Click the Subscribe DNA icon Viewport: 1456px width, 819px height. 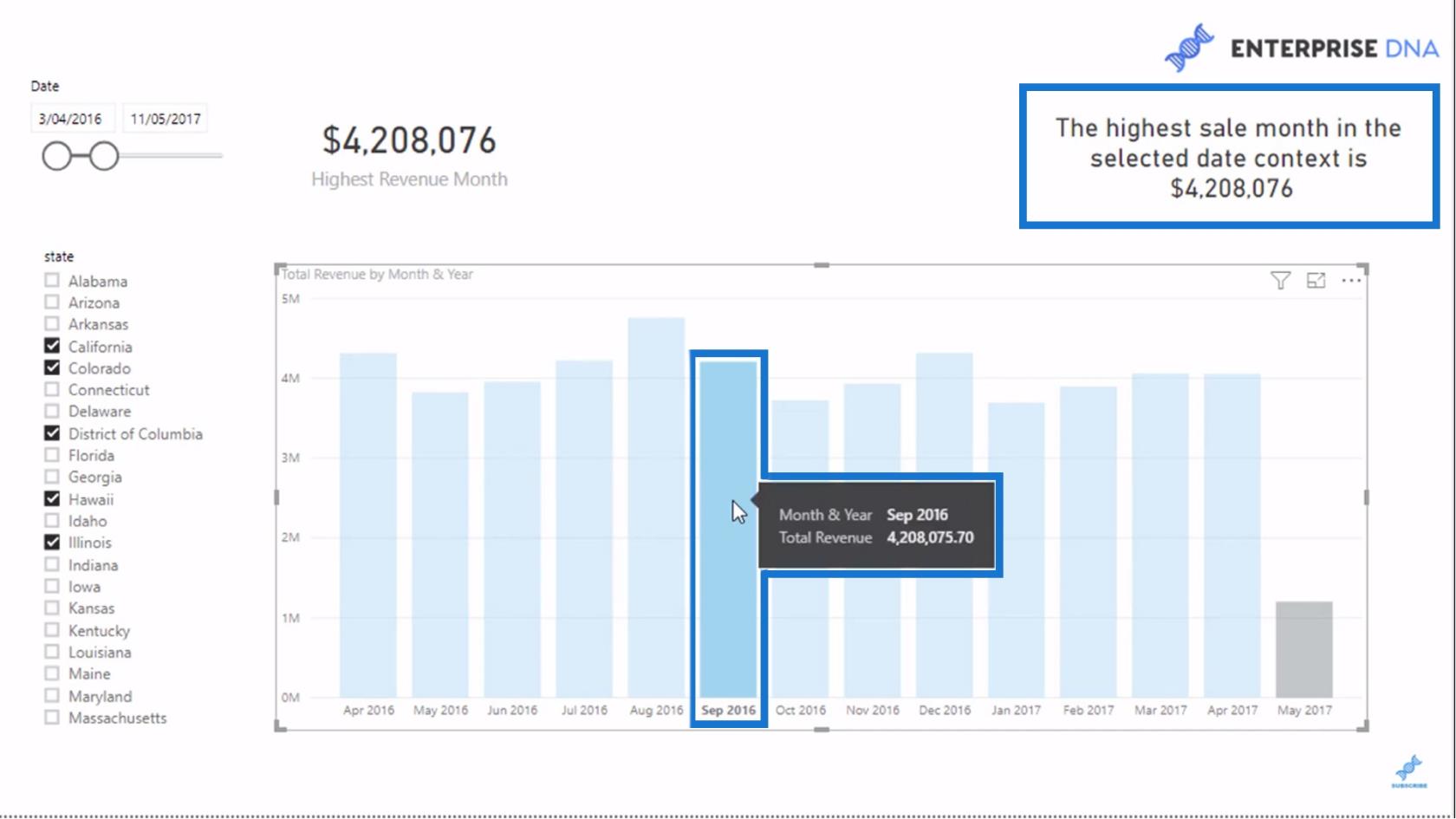tap(1409, 771)
